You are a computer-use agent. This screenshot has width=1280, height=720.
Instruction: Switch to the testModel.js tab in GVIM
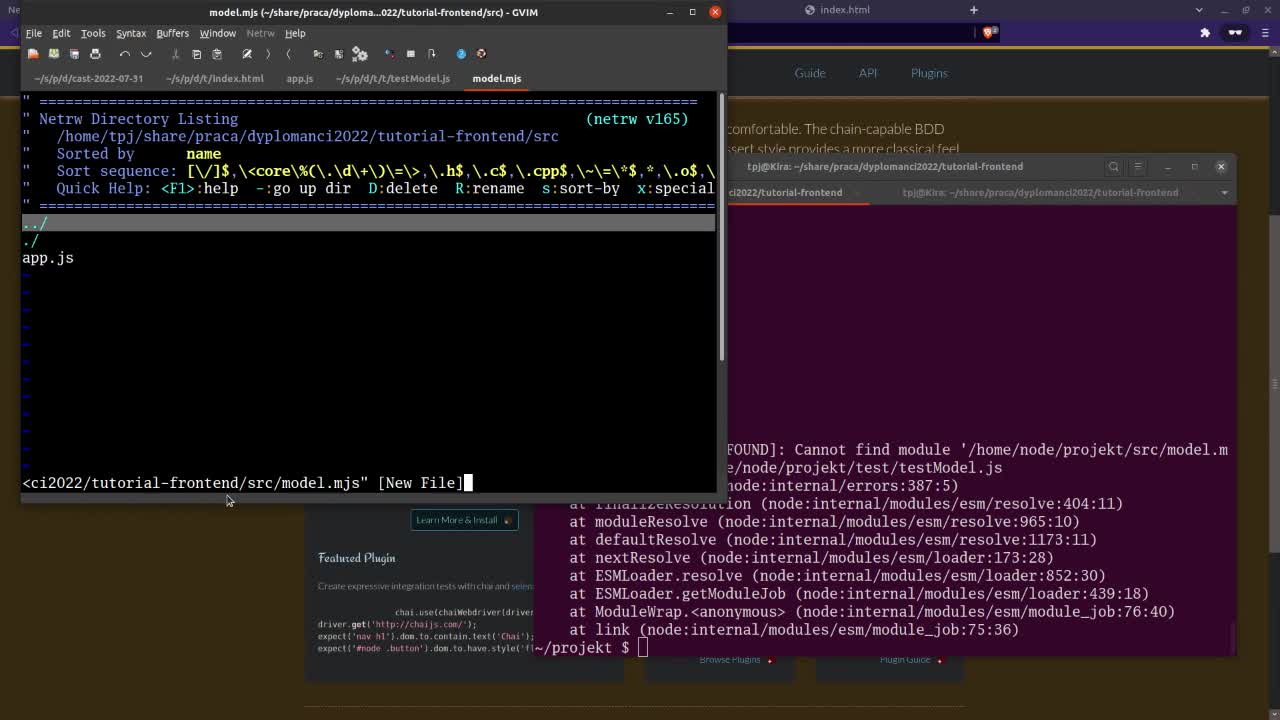click(x=393, y=78)
